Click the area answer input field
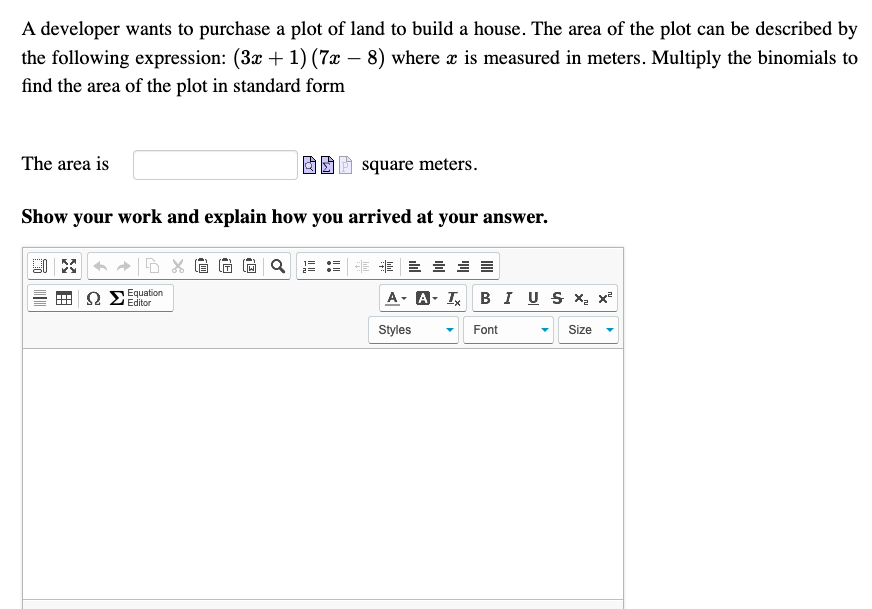 (215, 165)
